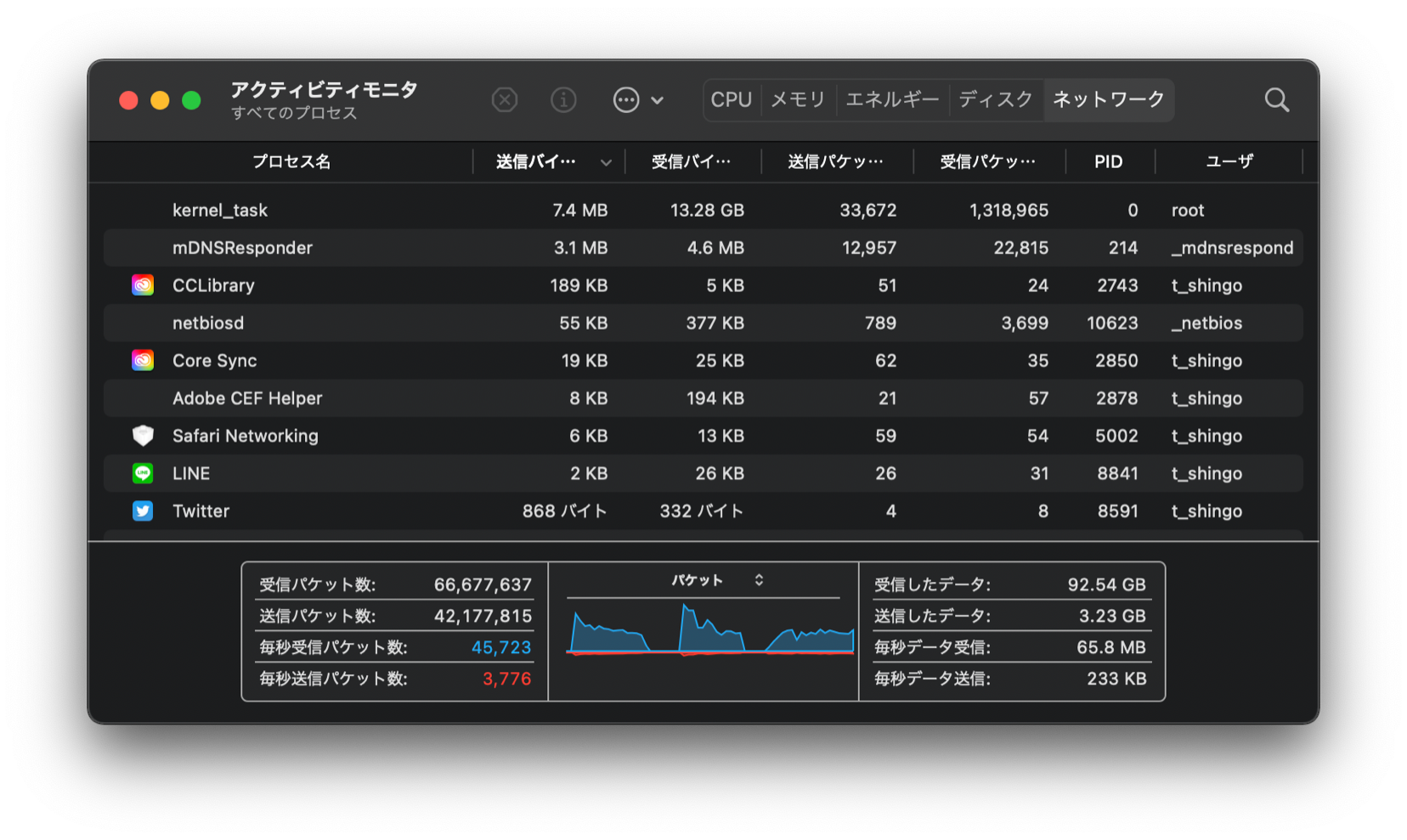Expand the chevron next to the ellipsis menu
This screenshot has height=840, width=1407.
[658, 100]
